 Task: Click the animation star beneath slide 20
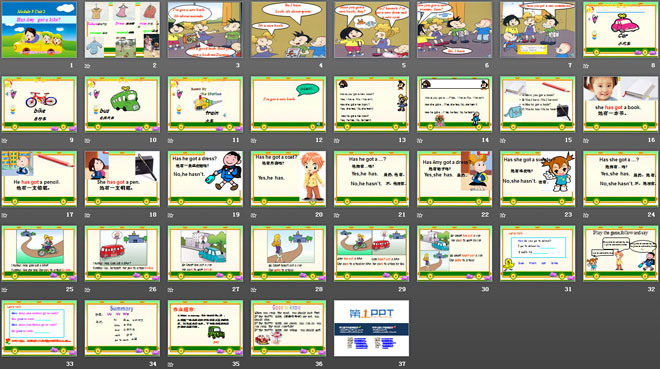[x=254, y=215]
